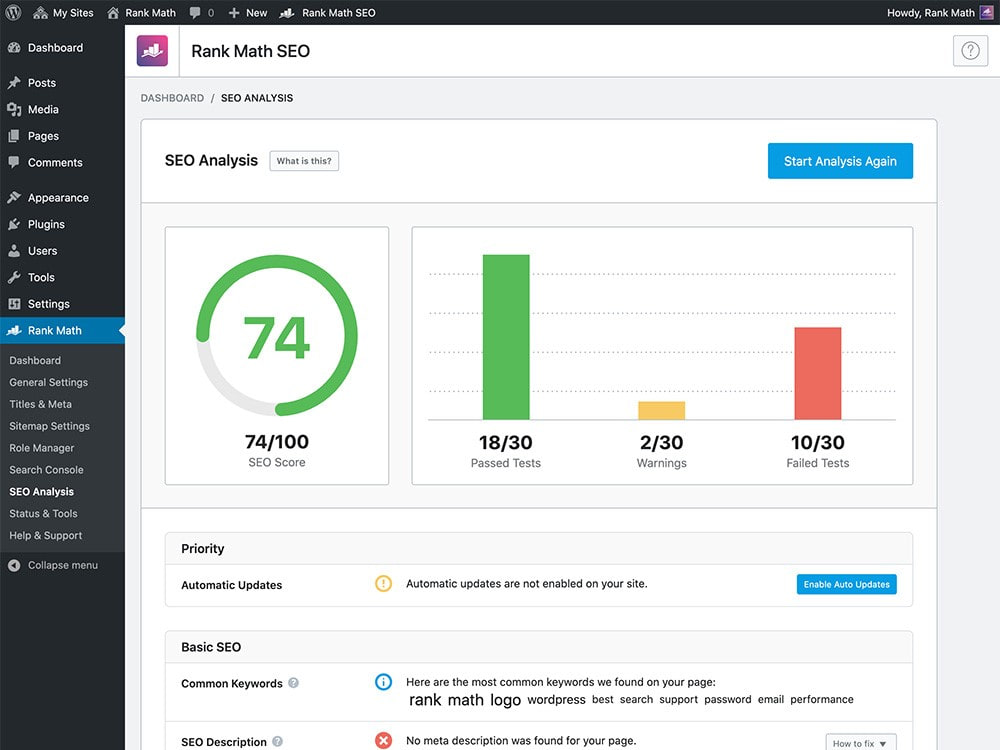Image resolution: width=1000 pixels, height=750 pixels.
Task: Click the comments bubble icon in admin bar
Action: [195, 13]
